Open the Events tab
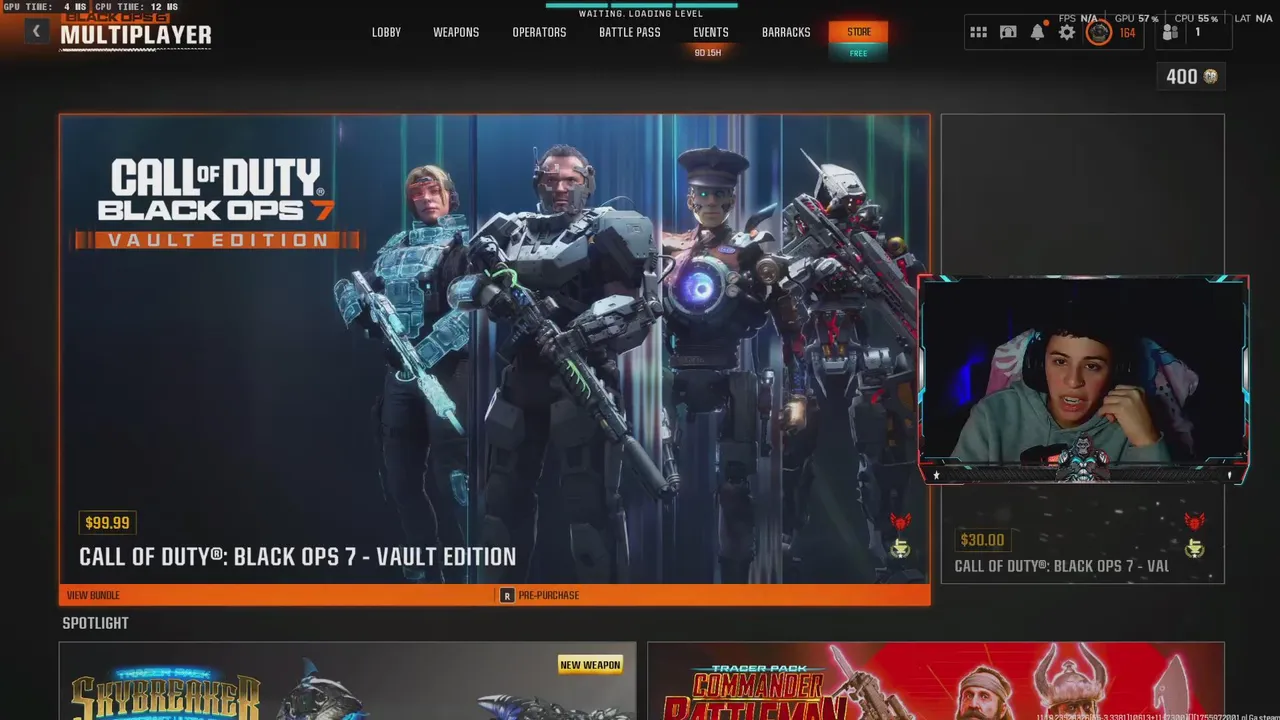 point(711,32)
